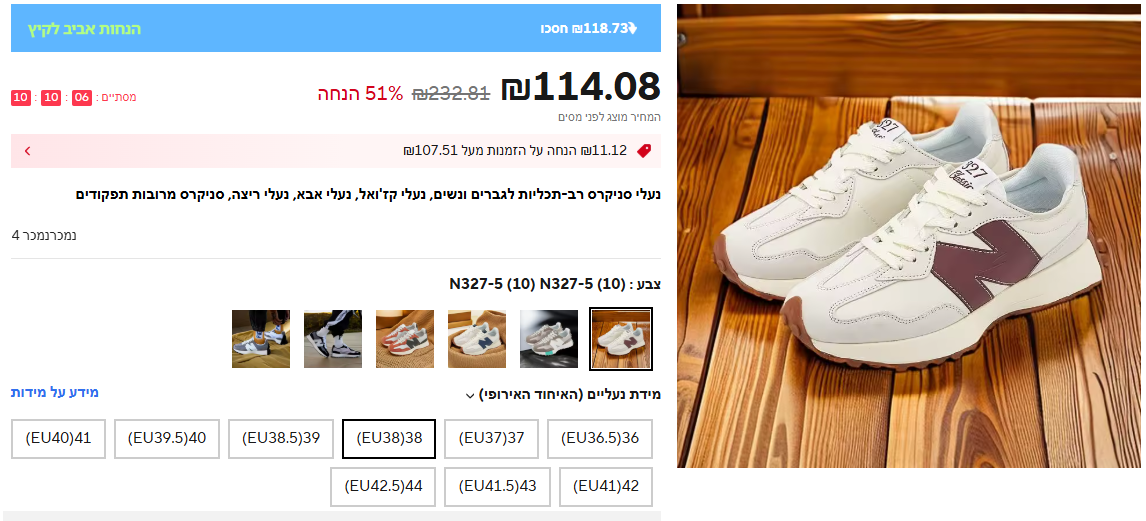Choose shoe size (EU38.5)39
This screenshot has height=521, width=1146.
click(x=281, y=438)
